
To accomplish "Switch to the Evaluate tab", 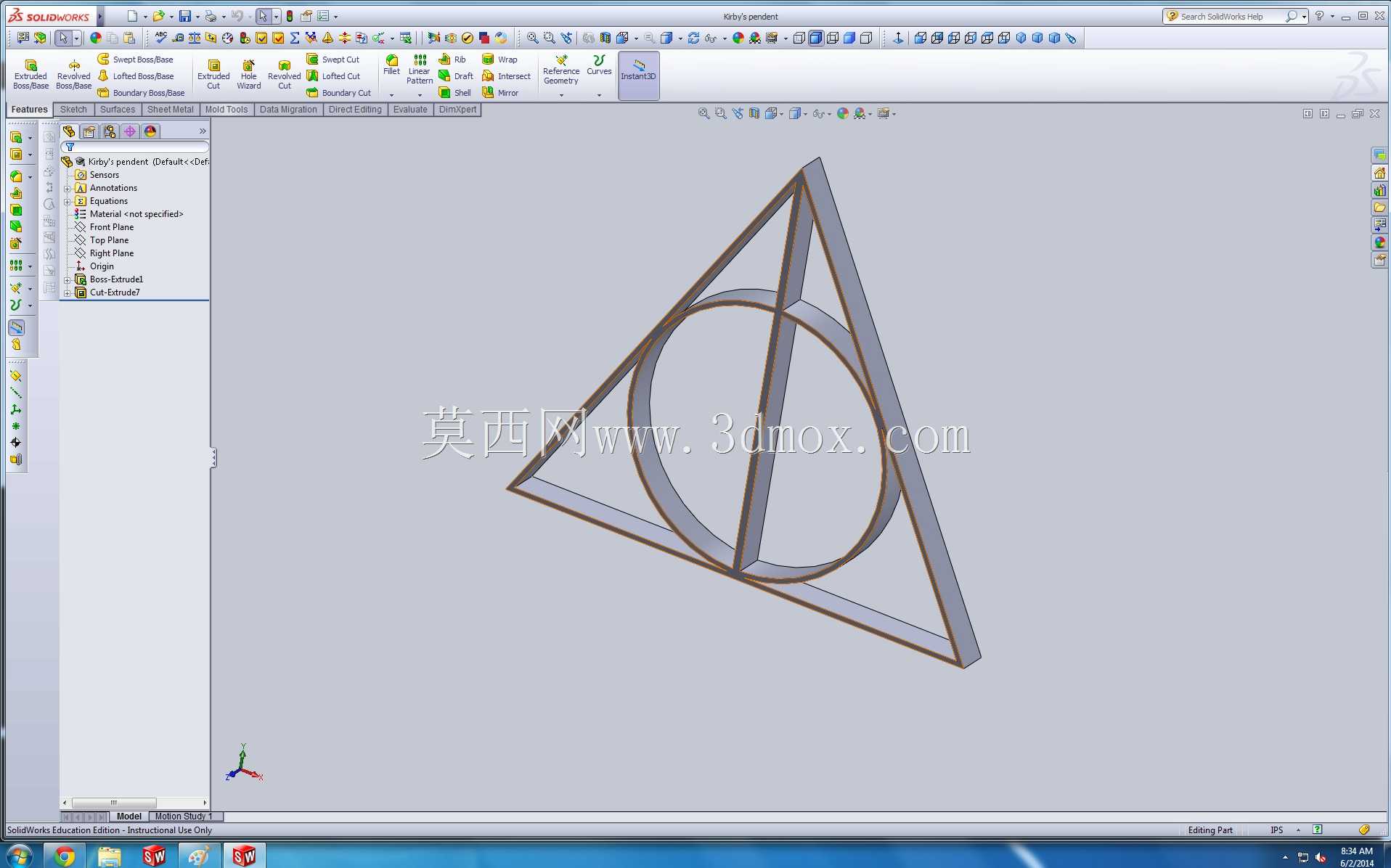I will pos(410,110).
